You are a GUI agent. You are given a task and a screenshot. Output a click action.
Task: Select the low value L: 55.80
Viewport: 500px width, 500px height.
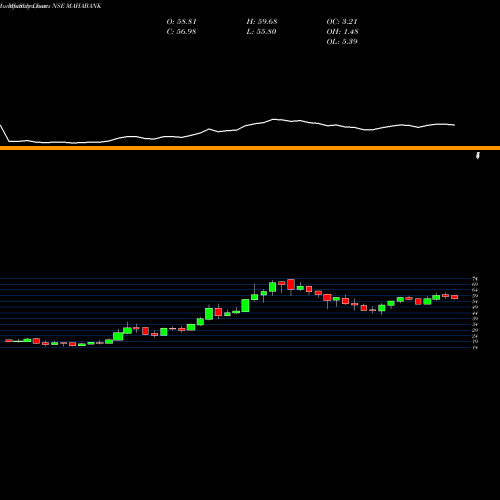261,32
